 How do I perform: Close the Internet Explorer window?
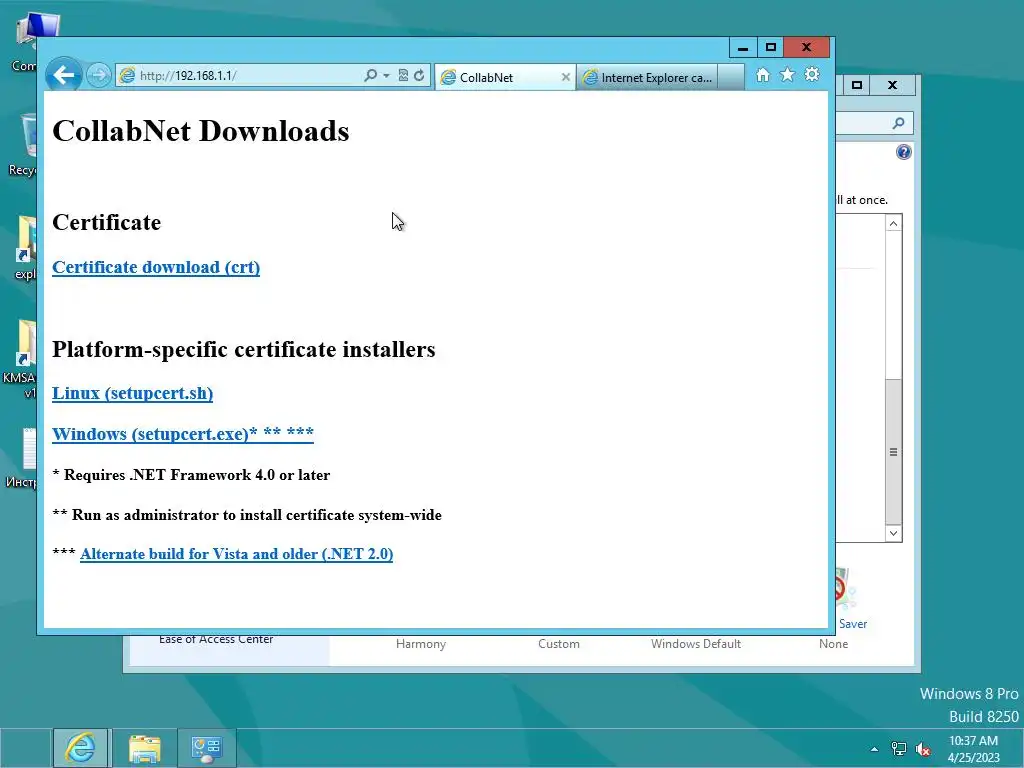pyautogui.click(x=807, y=48)
